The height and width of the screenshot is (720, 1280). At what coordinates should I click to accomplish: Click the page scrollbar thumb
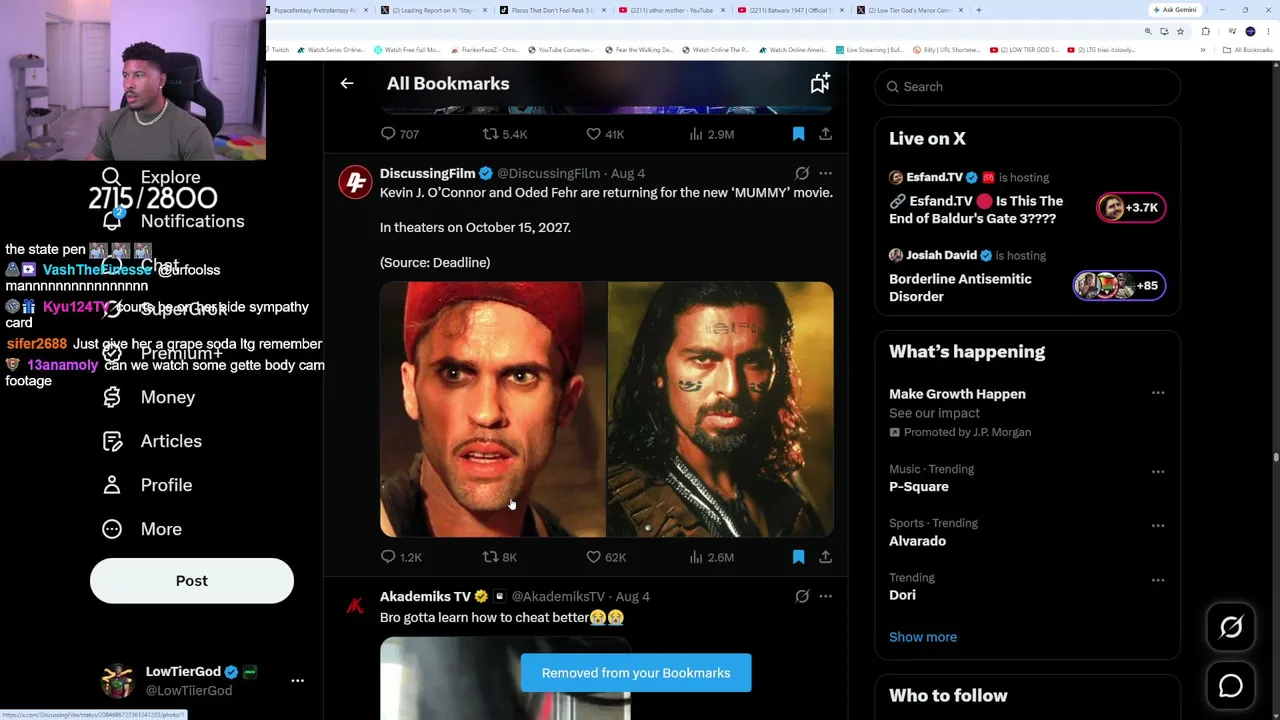1275,458
